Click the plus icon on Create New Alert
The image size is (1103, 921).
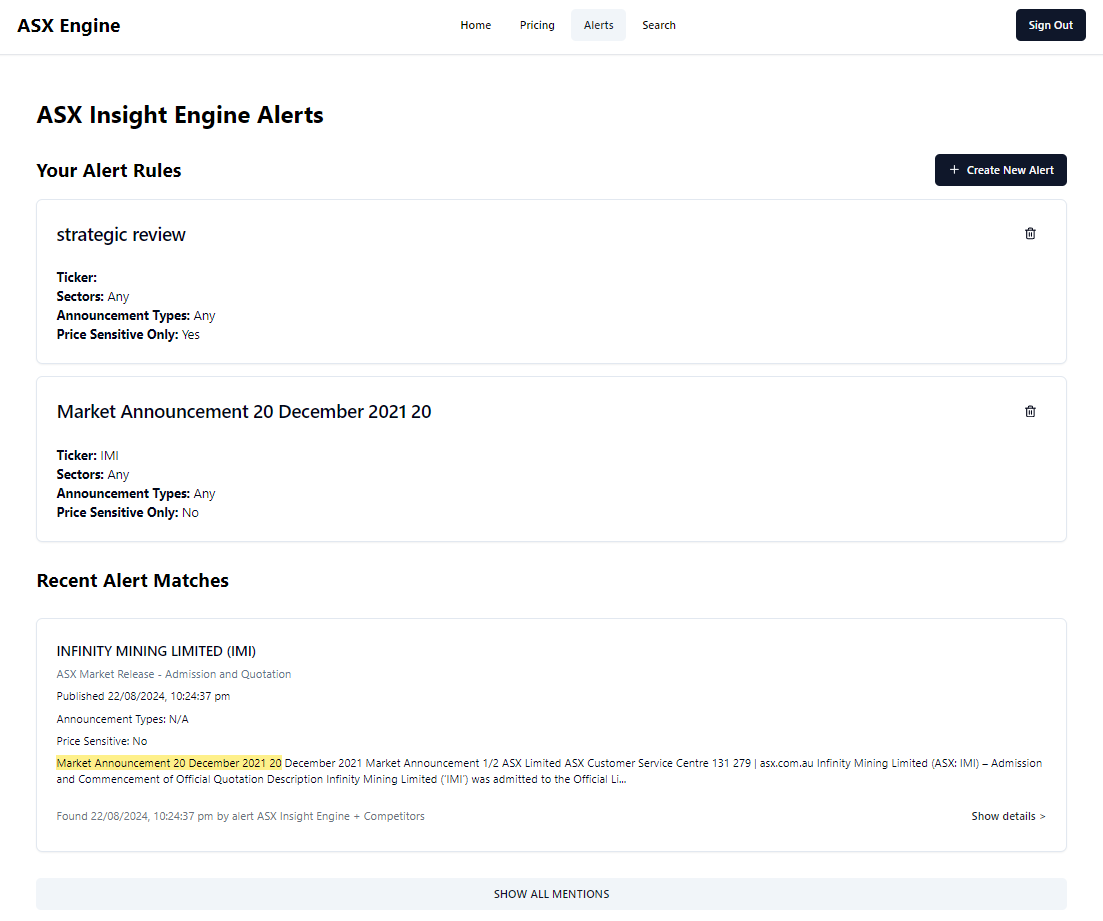(952, 170)
